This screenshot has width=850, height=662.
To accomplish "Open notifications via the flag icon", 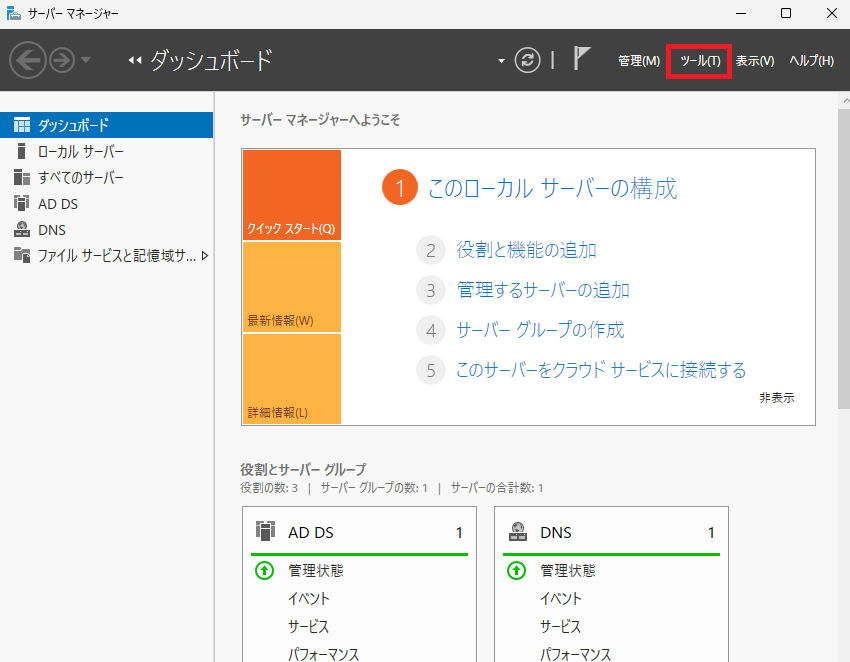I will pyautogui.click(x=581, y=59).
